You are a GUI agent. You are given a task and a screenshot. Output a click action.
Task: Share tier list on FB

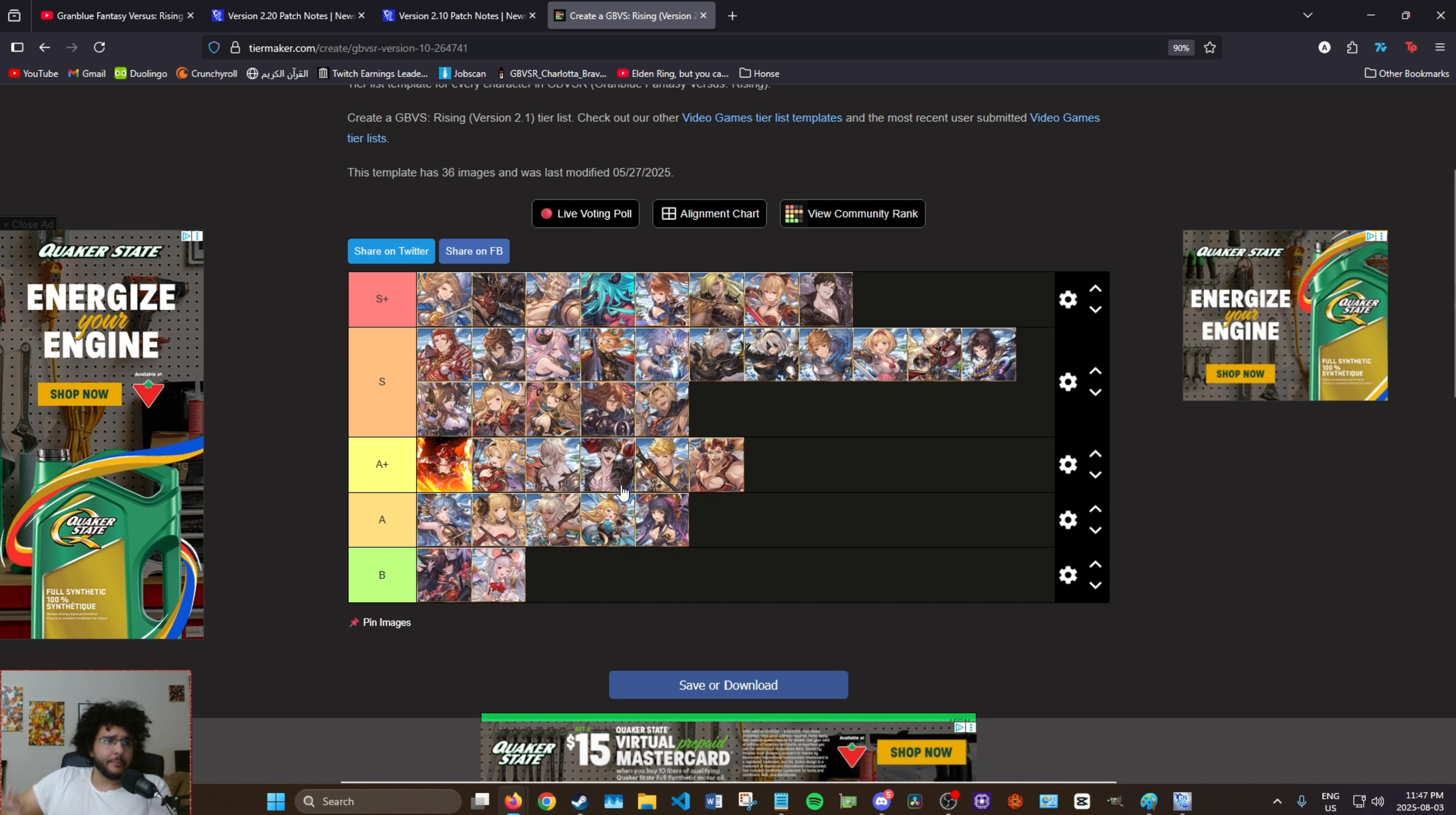[474, 251]
